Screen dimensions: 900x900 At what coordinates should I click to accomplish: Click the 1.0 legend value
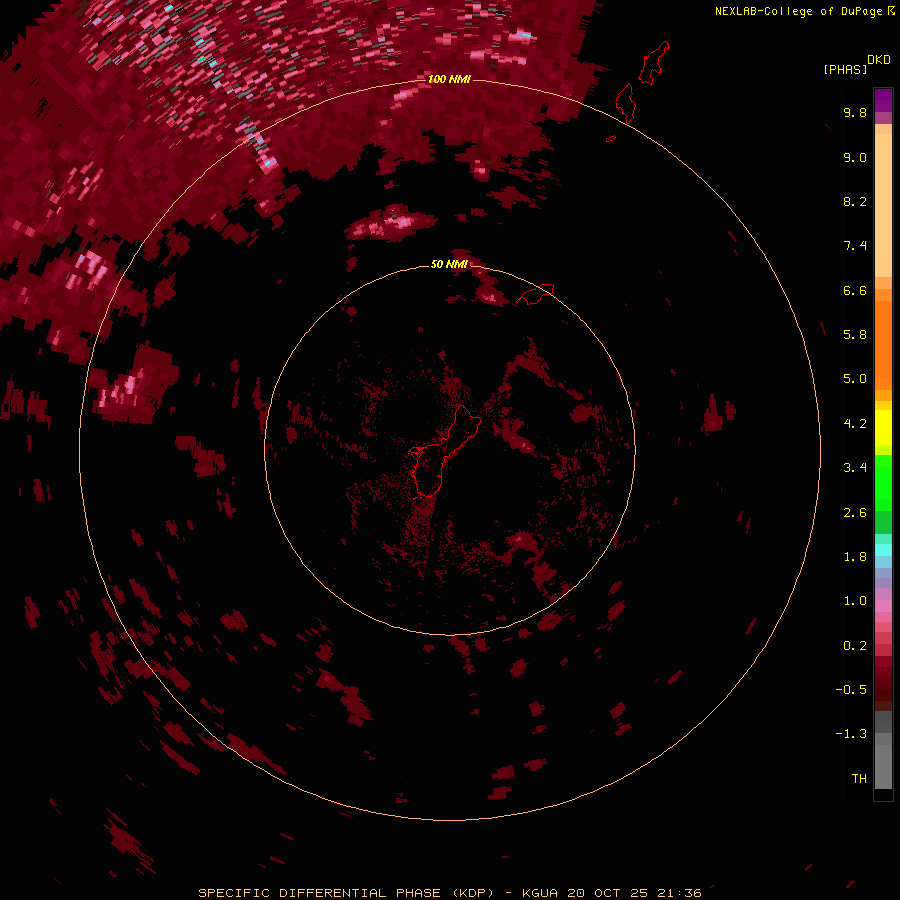click(x=855, y=601)
